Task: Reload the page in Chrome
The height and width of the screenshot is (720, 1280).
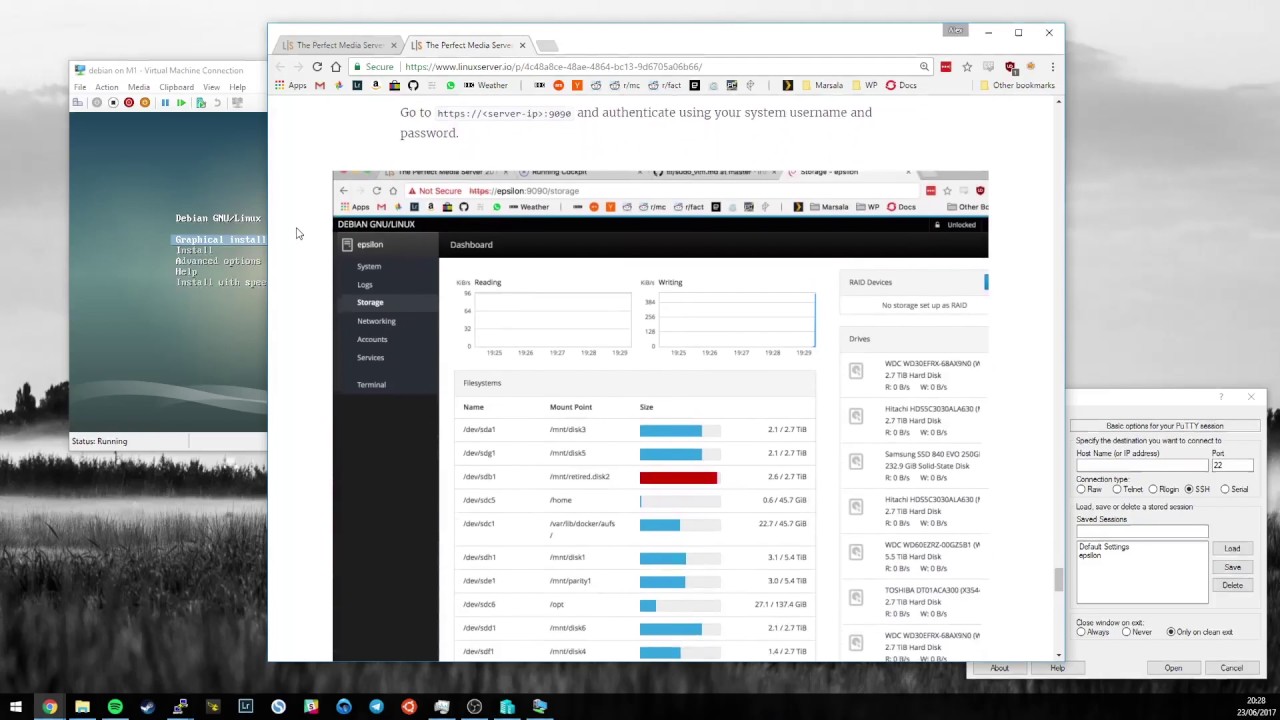Action: 317,67
